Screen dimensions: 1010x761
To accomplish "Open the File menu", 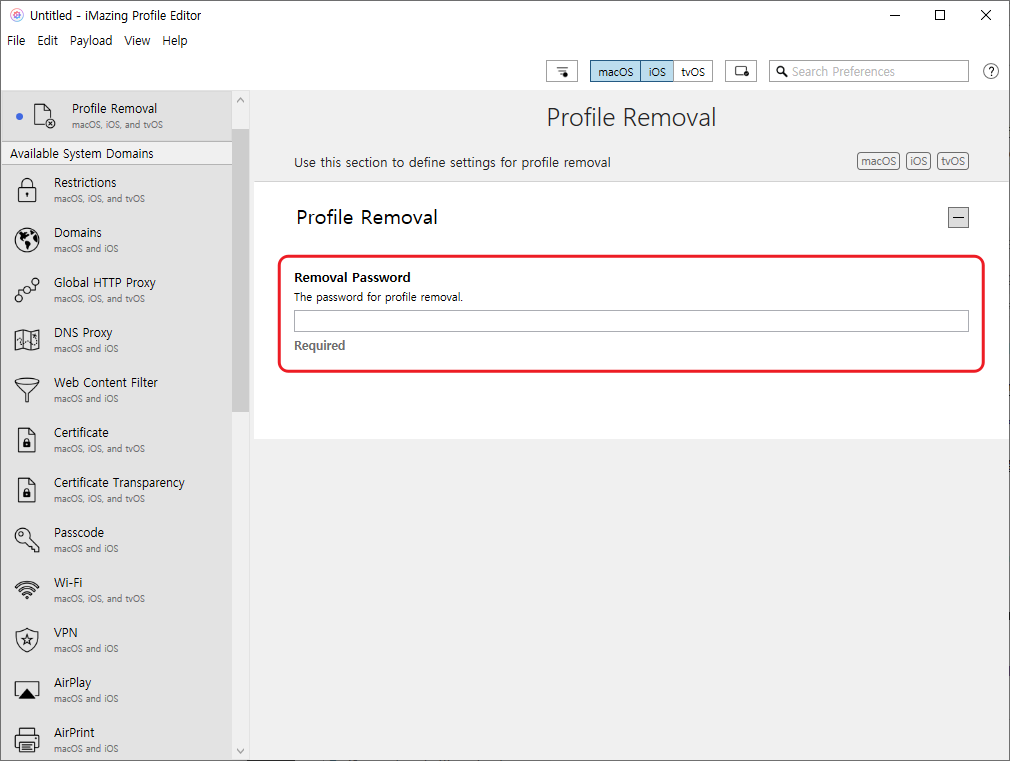I will (x=16, y=40).
